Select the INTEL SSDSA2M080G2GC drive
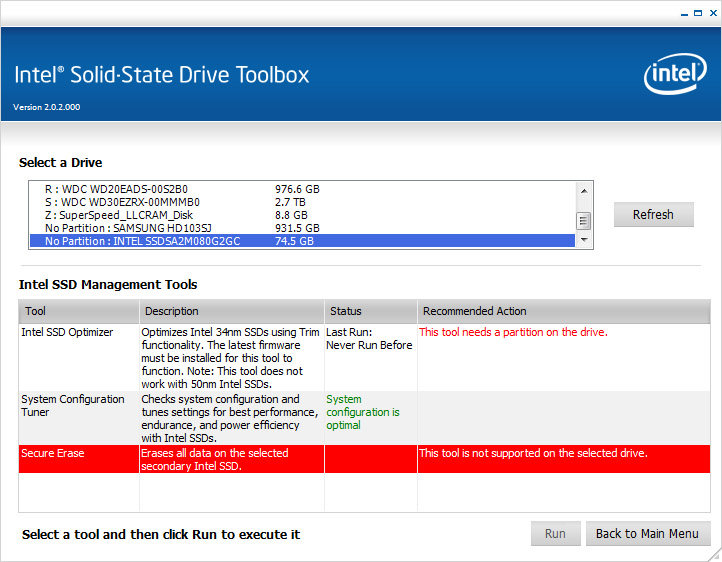Viewport: 722px width, 562px height. tap(302, 241)
